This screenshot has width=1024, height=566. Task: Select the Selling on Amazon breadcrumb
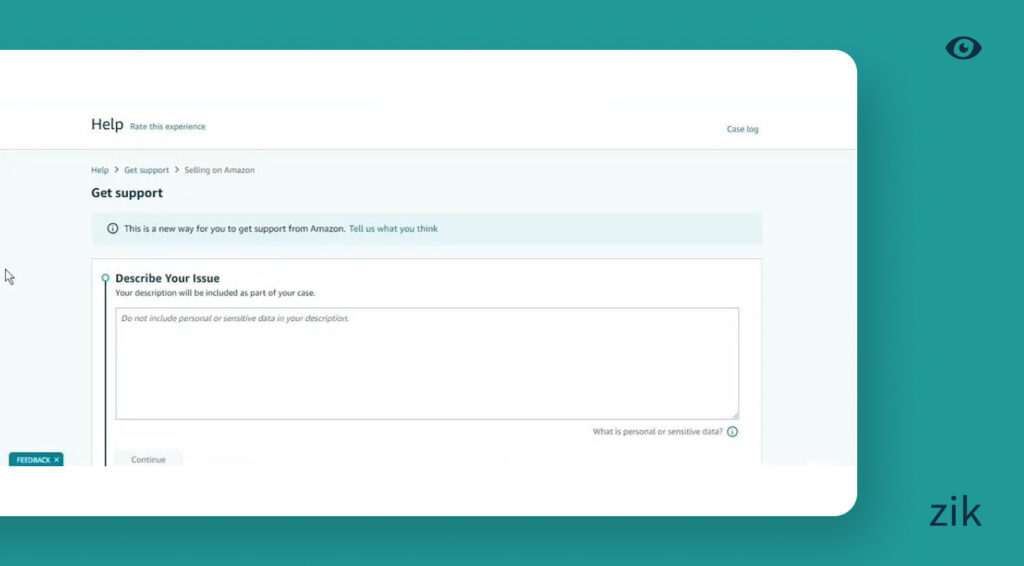coord(219,170)
